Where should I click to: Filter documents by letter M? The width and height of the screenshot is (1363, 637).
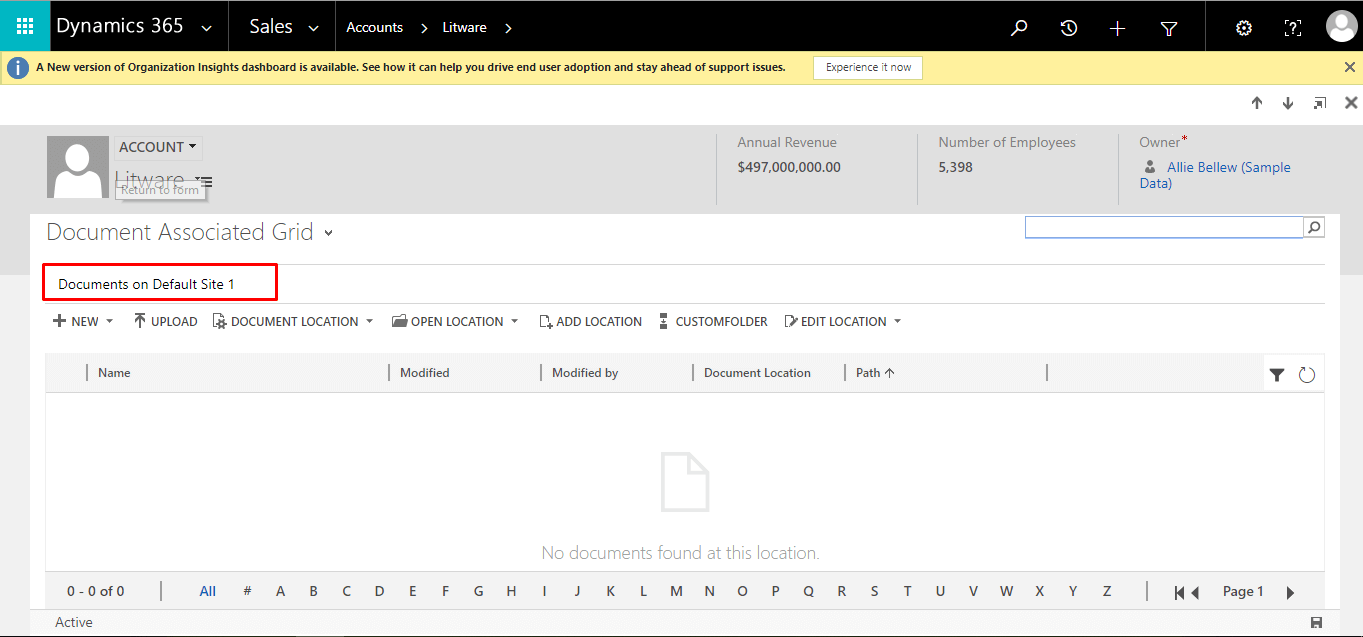(x=676, y=591)
